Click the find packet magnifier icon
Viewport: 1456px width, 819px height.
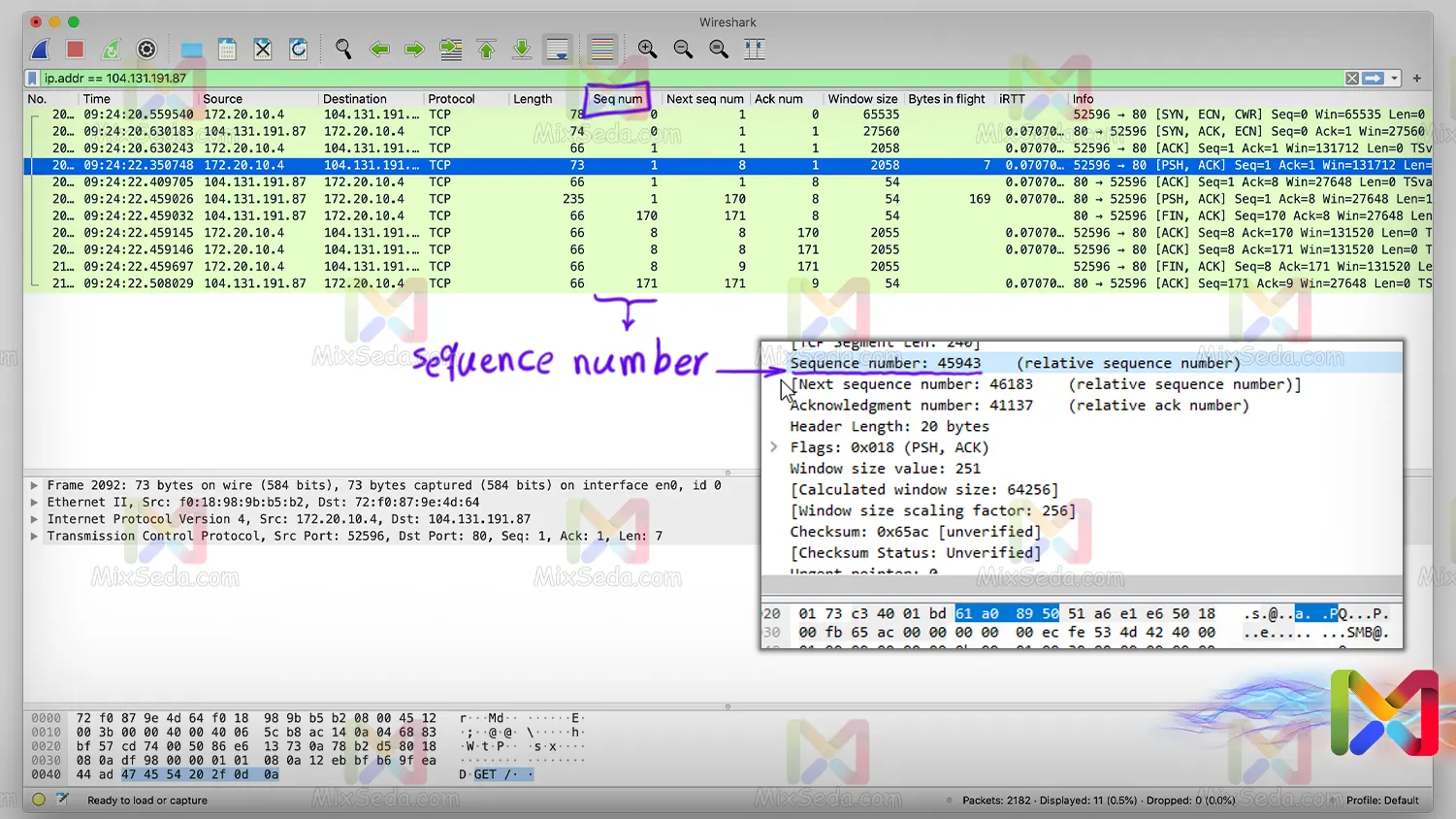[x=343, y=49]
